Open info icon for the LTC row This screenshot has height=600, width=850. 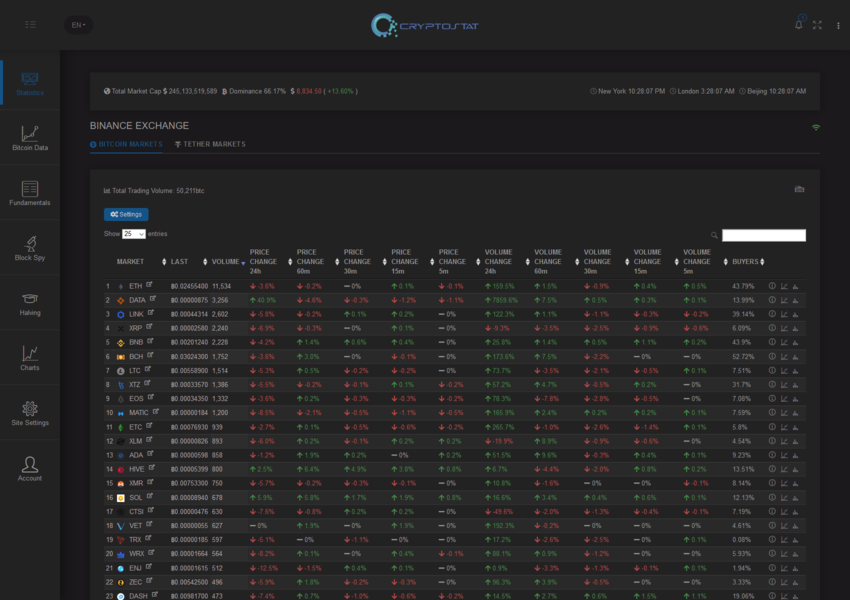pyautogui.click(x=772, y=370)
